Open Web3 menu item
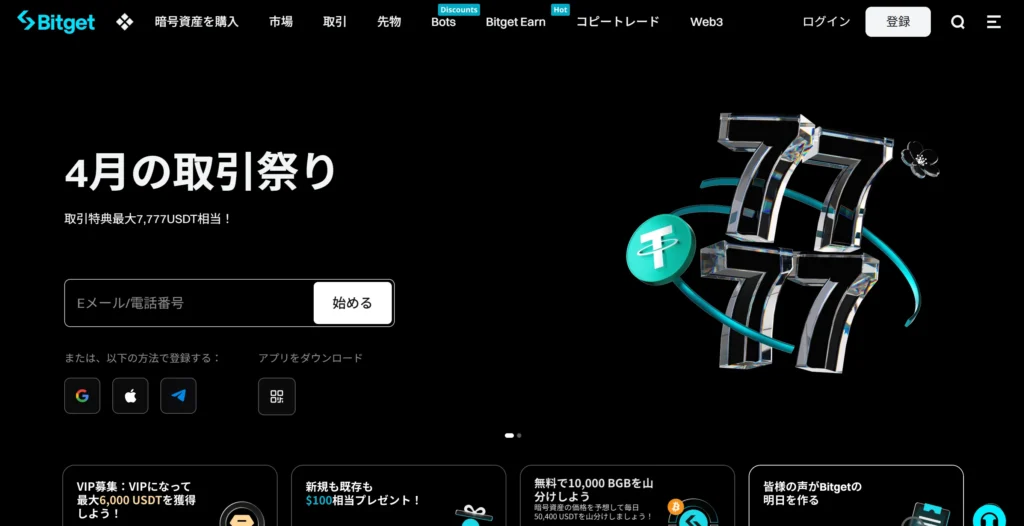This screenshot has width=1024, height=526. click(707, 22)
